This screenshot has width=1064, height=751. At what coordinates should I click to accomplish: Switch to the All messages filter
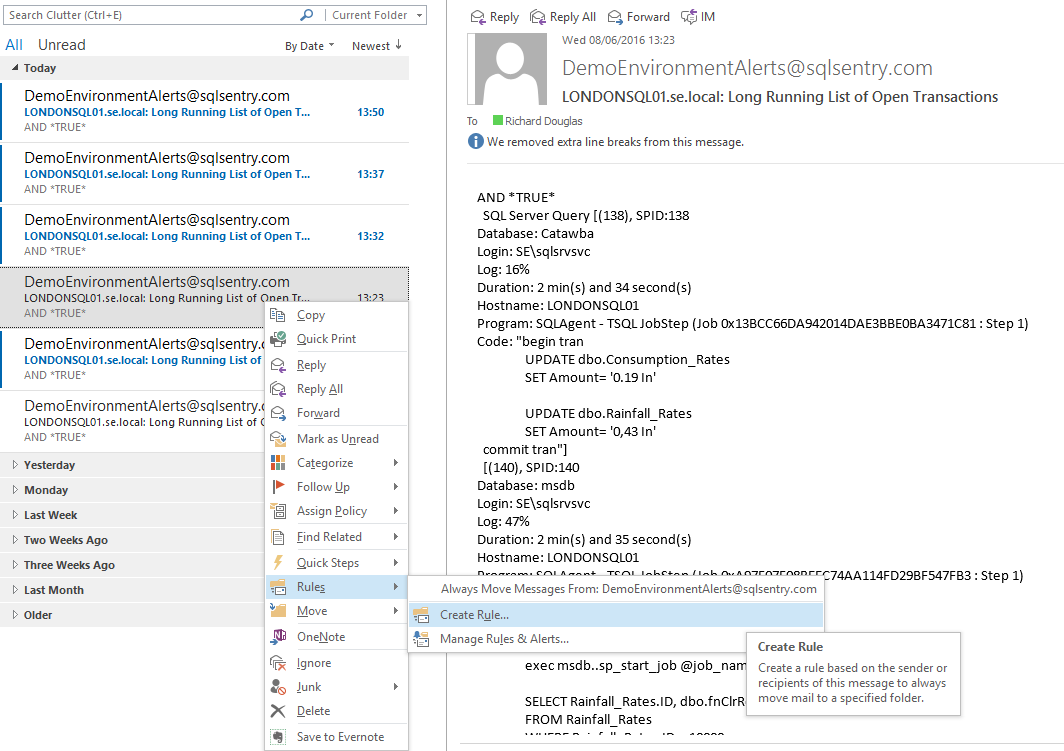[x=14, y=45]
